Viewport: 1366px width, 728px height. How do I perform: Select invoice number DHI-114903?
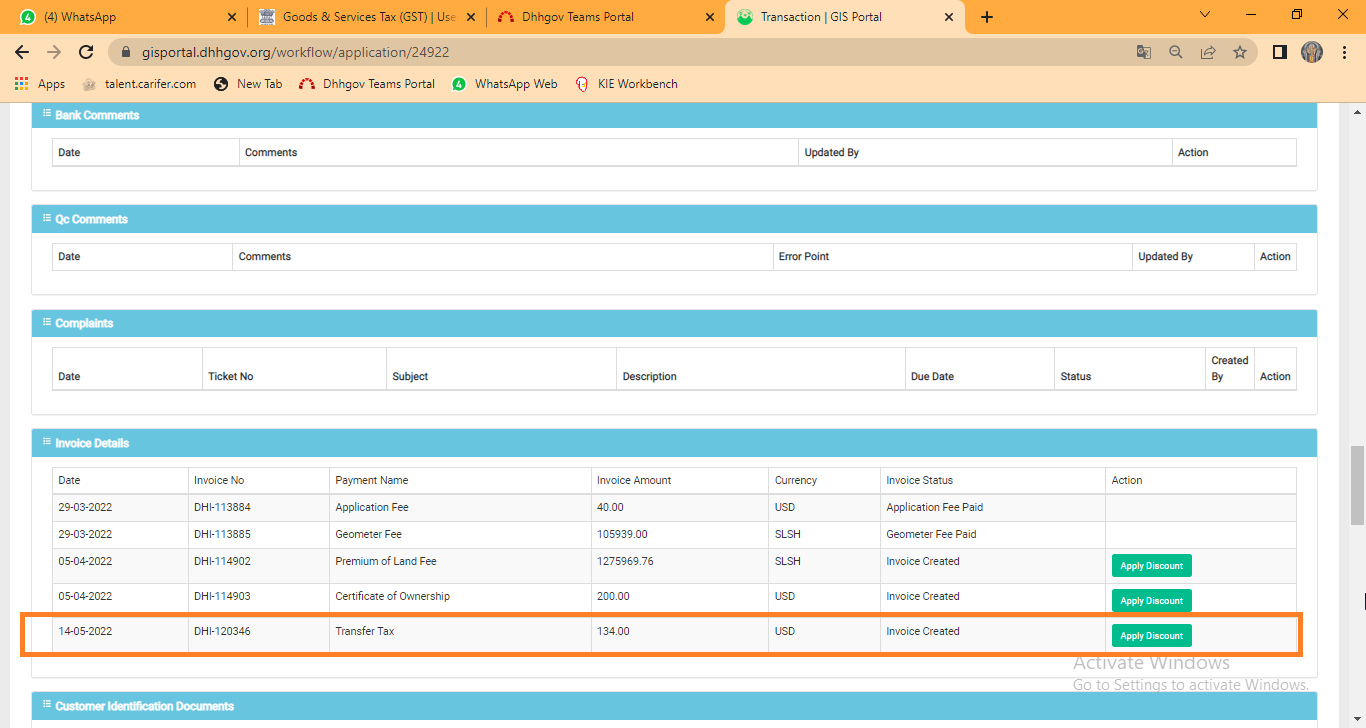click(x=222, y=596)
